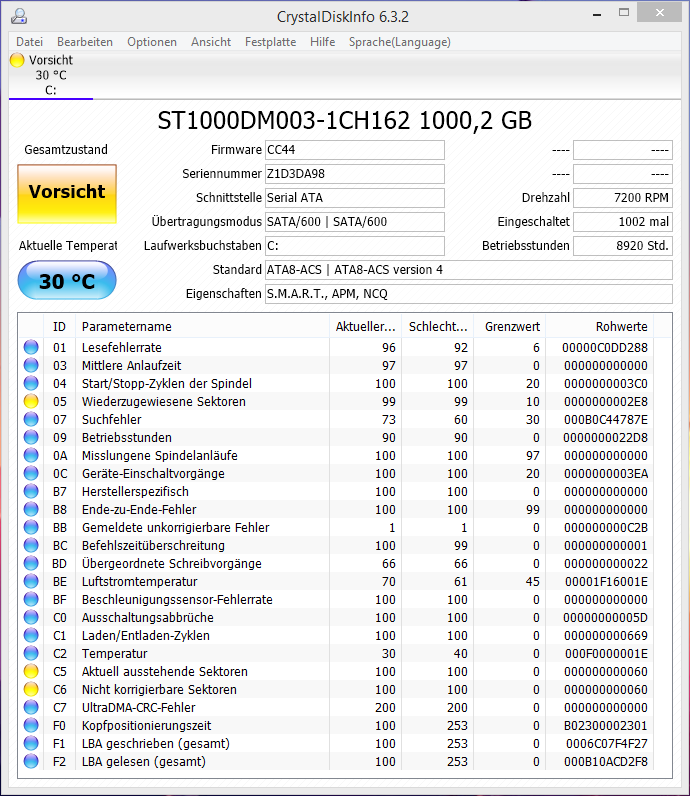Viewport: 690px width, 796px height.
Task: Click the yellow orb for Aktuell ausstehende Sektoren
Action: tap(31, 672)
